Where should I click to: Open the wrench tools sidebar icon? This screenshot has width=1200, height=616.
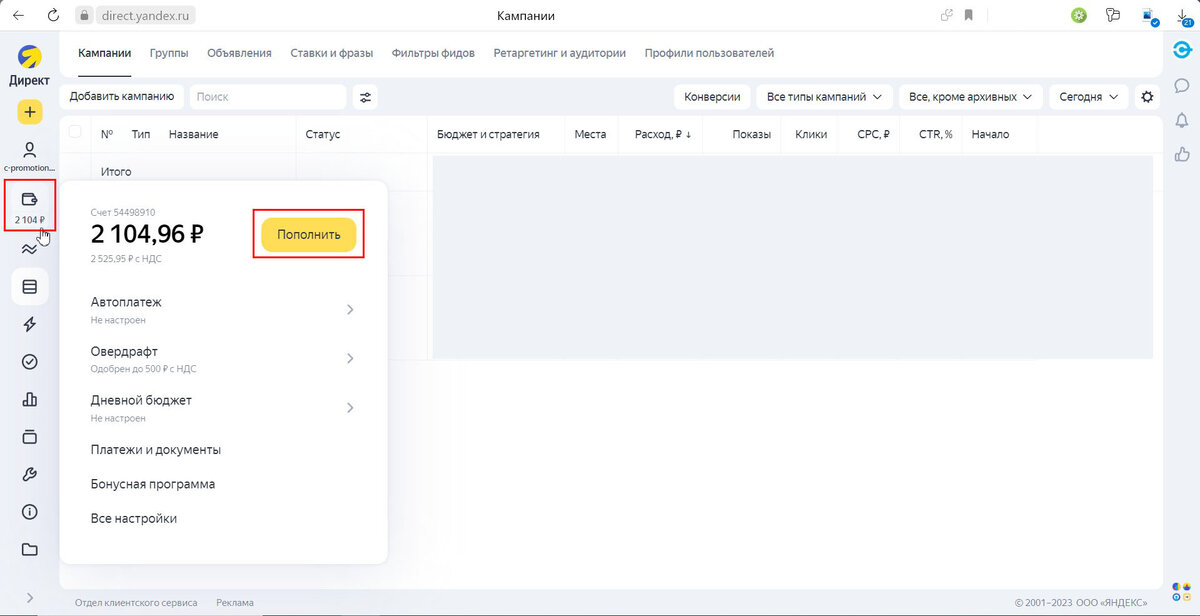pos(29,474)
